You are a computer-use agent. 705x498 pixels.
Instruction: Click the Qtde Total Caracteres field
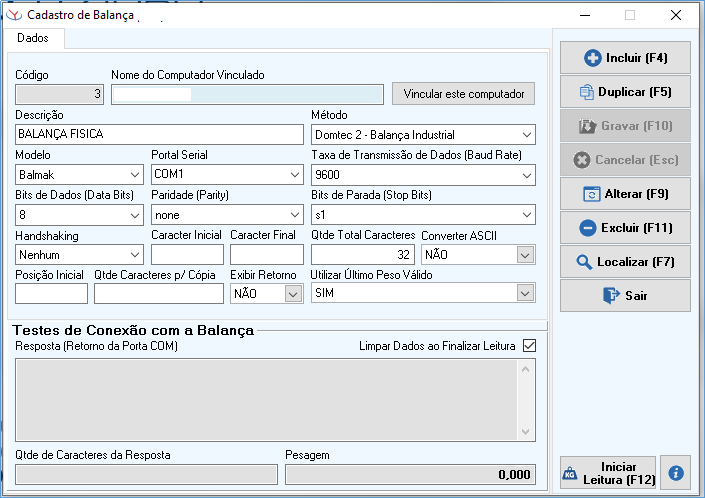(x=363, y=255)
